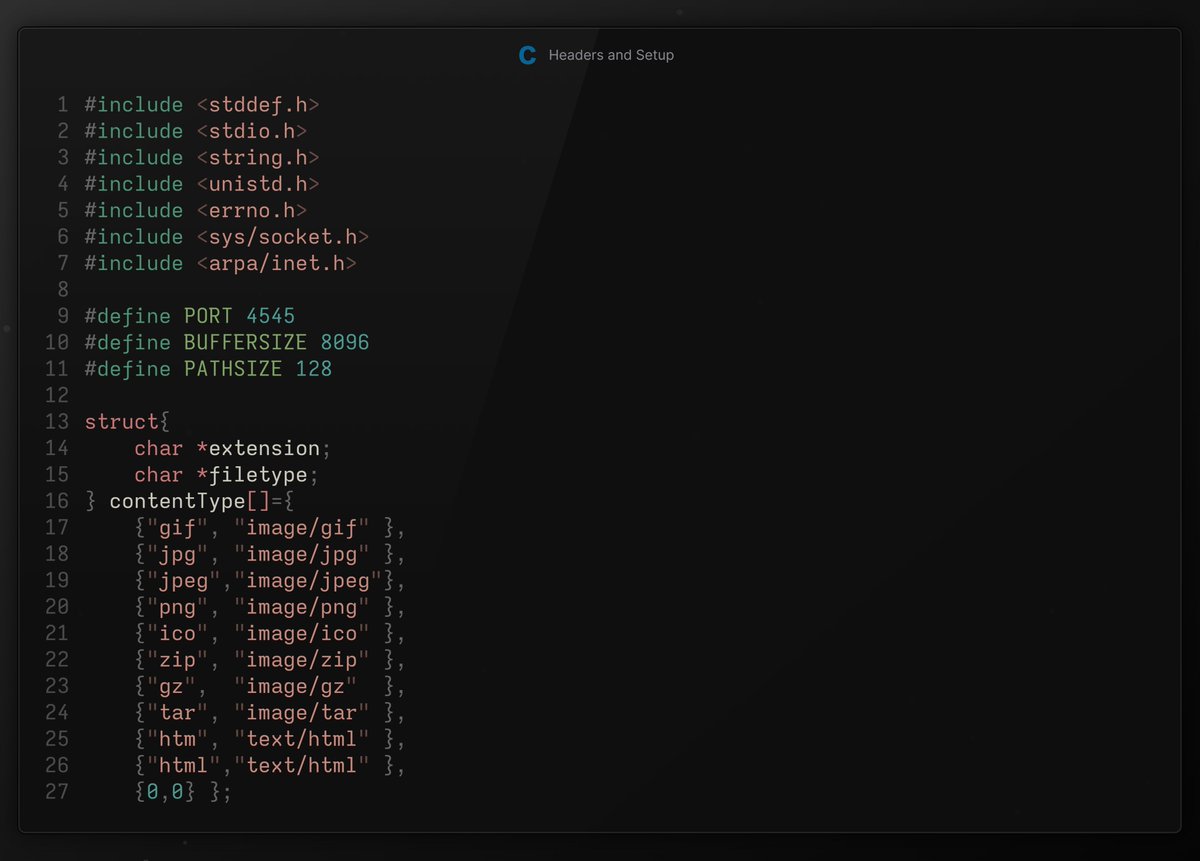Click line number 8 in gutter
The image size is (1200, 861).
(63, 290)
